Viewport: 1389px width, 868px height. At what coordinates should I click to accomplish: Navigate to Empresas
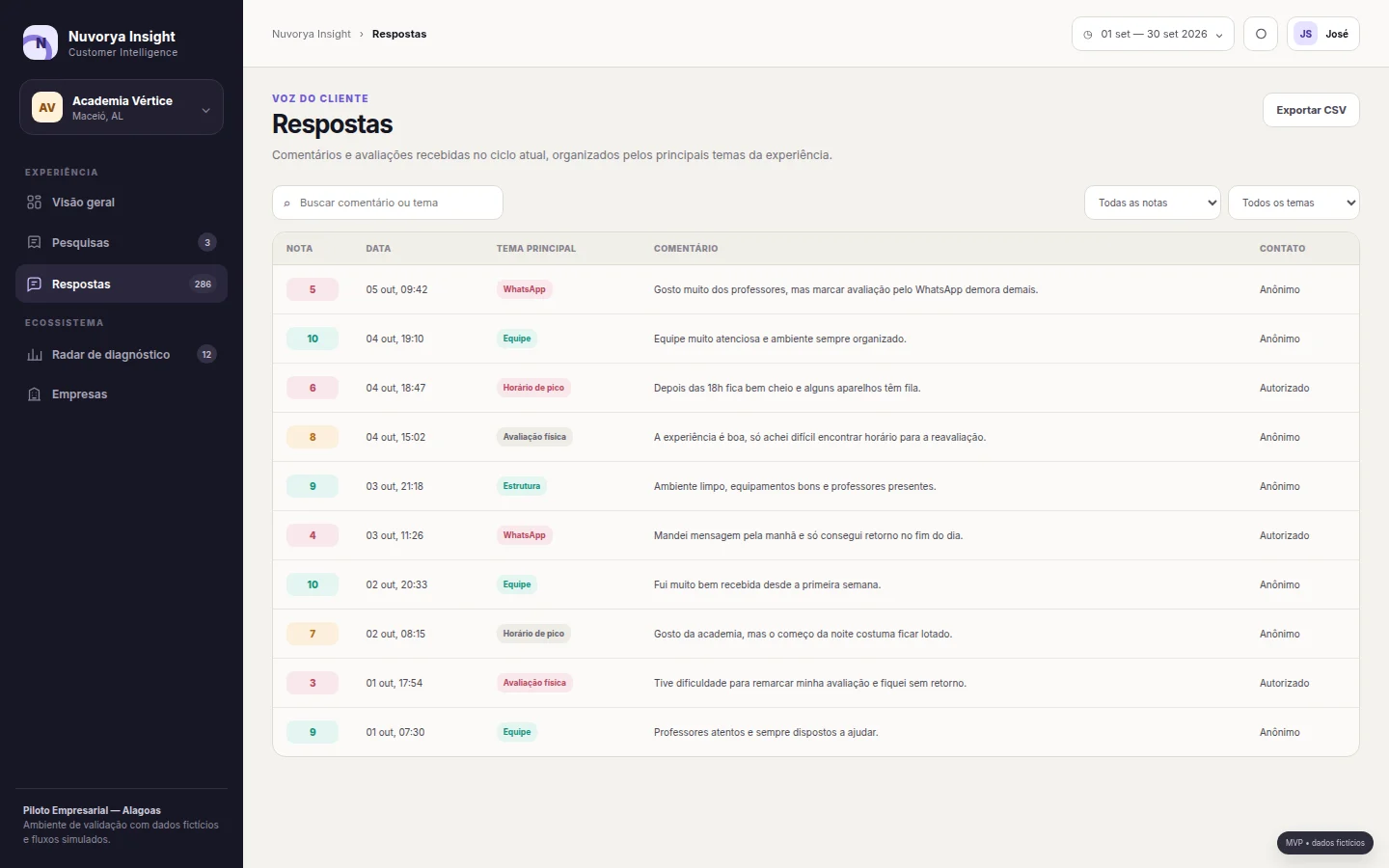pyautogui.click(x=122, y=393)
